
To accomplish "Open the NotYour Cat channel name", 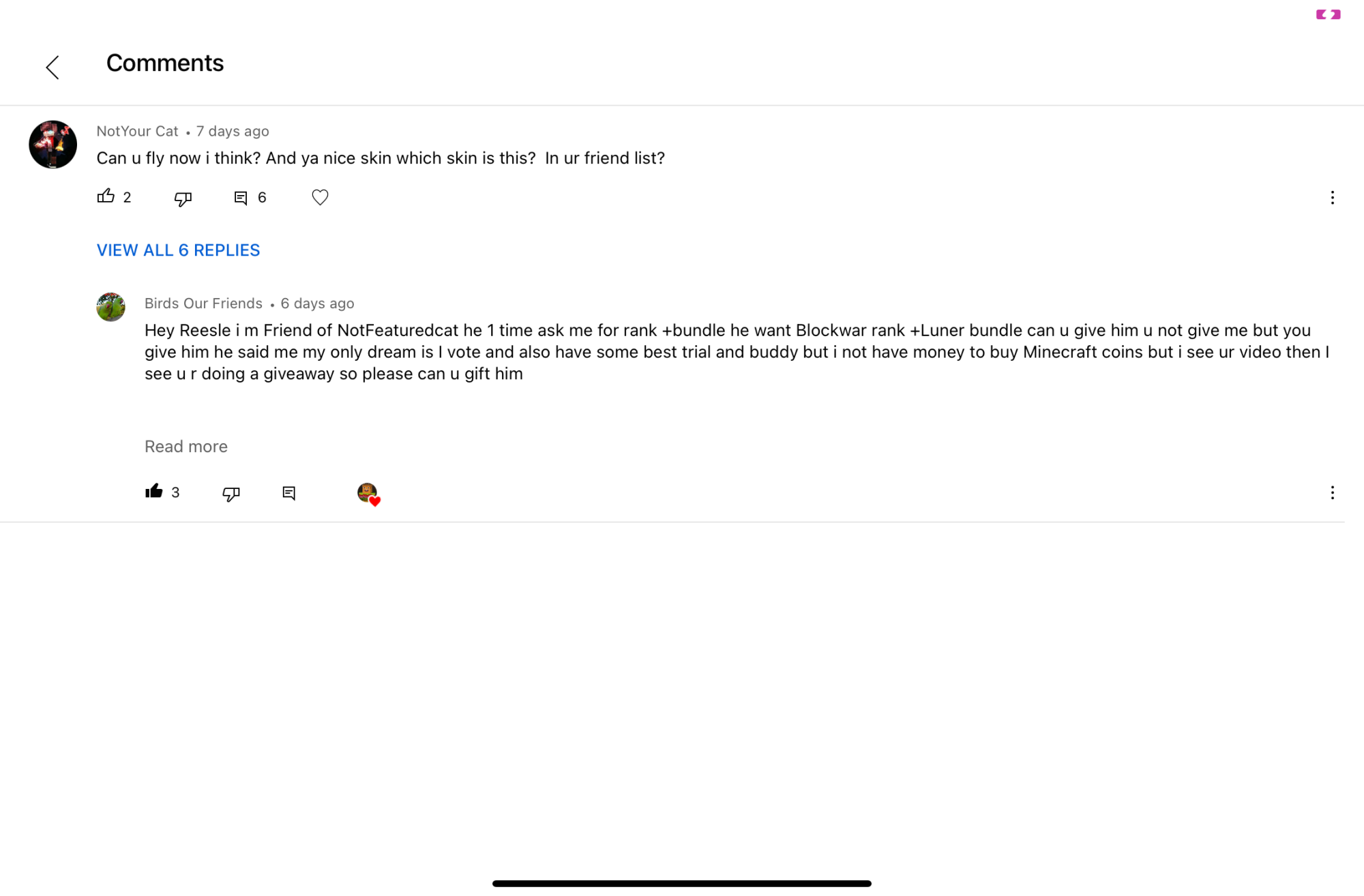I will click(137, 131).
